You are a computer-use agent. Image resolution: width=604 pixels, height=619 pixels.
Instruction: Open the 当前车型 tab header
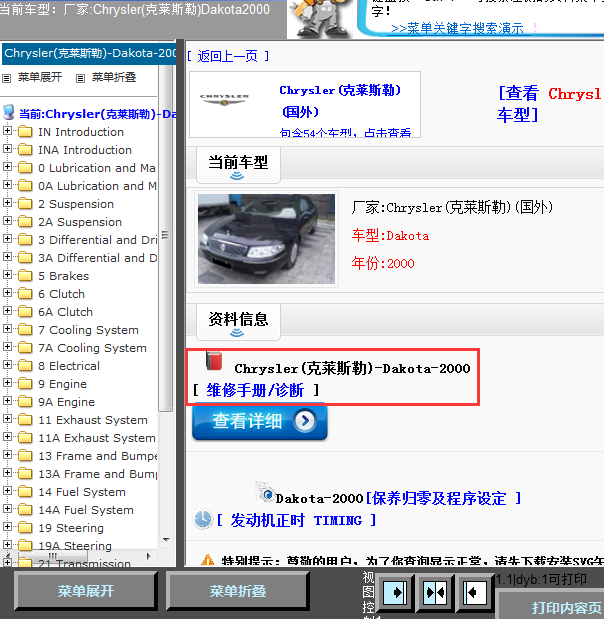(238, 165)
